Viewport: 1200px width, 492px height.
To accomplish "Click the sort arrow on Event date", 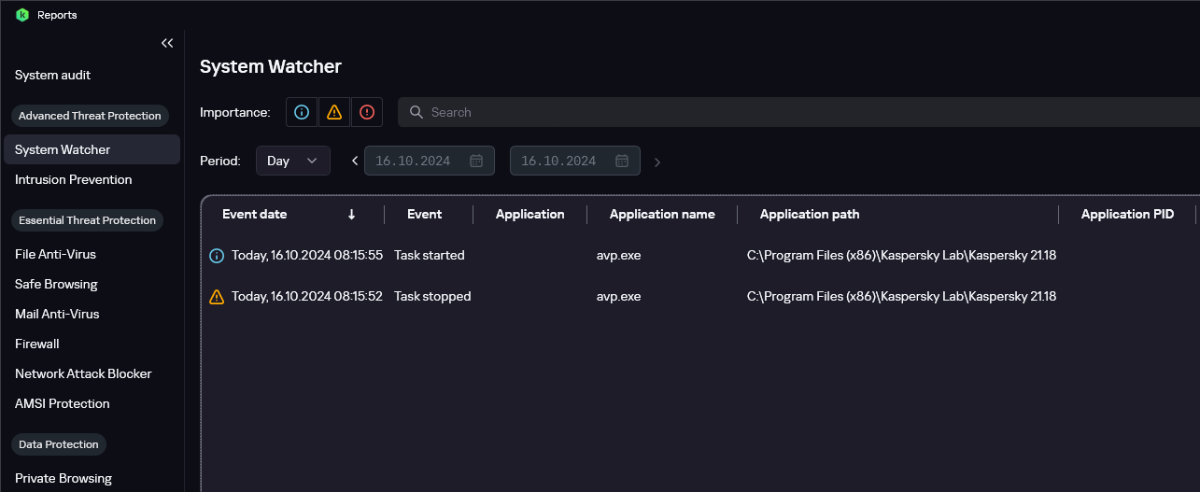I will (x=351, y=215).
